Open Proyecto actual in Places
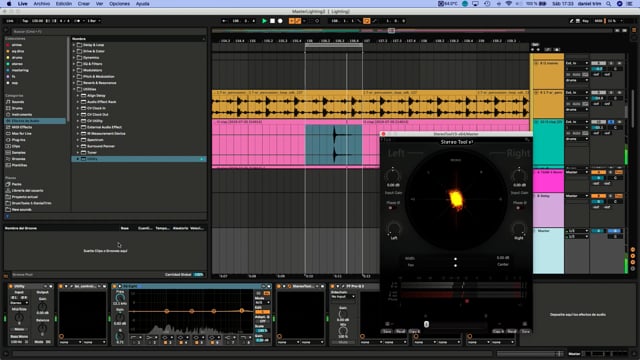 tap(22, 197)
